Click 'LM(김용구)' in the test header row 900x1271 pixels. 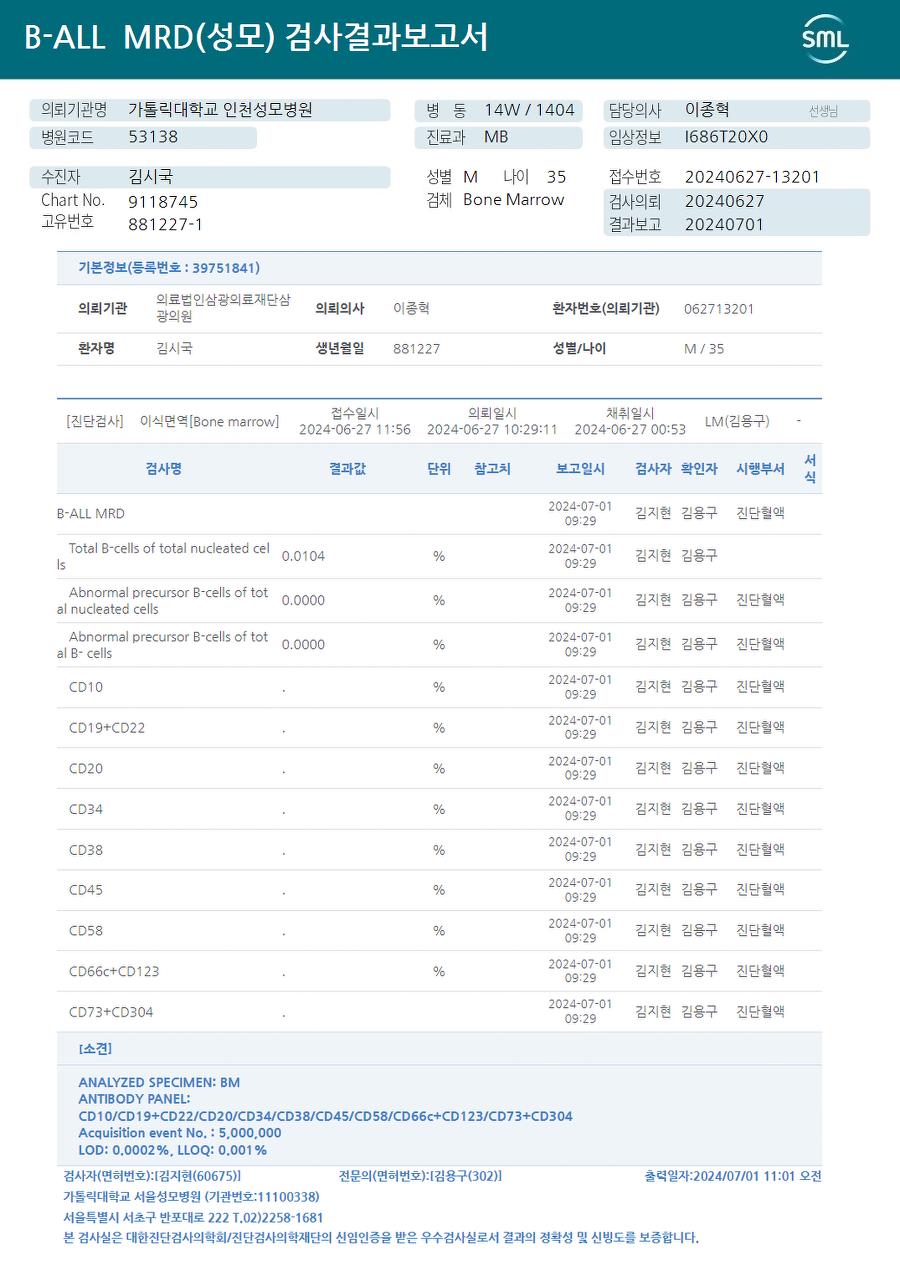point(737,422)
